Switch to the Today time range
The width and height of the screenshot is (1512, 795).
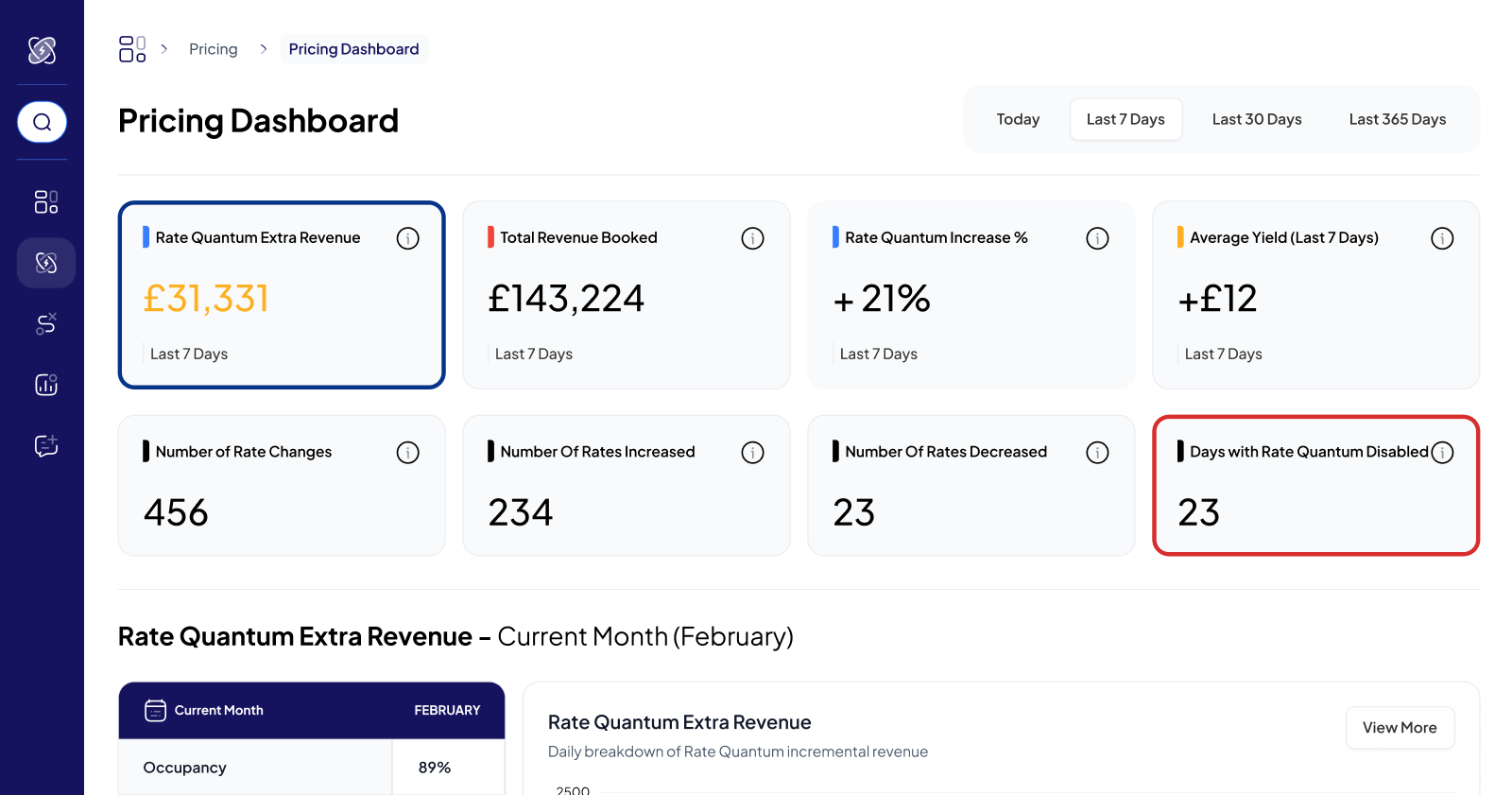click(x=1018, y=119)
